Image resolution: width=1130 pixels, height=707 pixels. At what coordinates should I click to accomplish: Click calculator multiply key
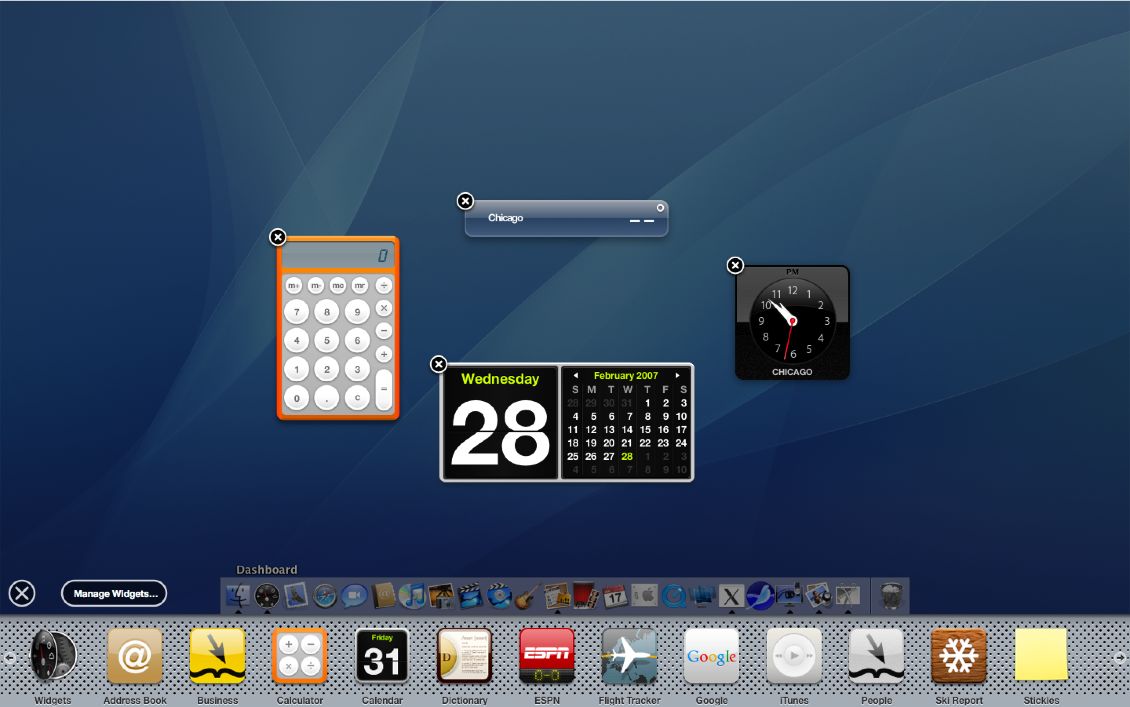[x=384, y=308]
